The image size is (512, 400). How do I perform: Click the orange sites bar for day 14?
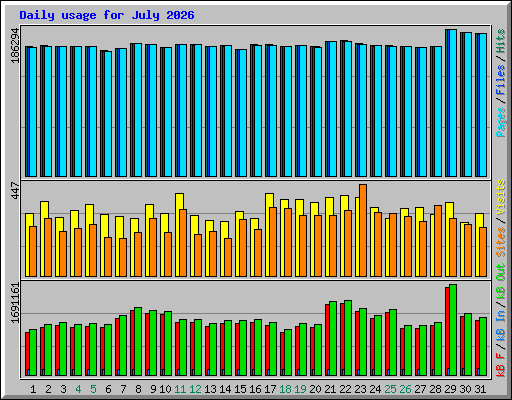(228, 257)
